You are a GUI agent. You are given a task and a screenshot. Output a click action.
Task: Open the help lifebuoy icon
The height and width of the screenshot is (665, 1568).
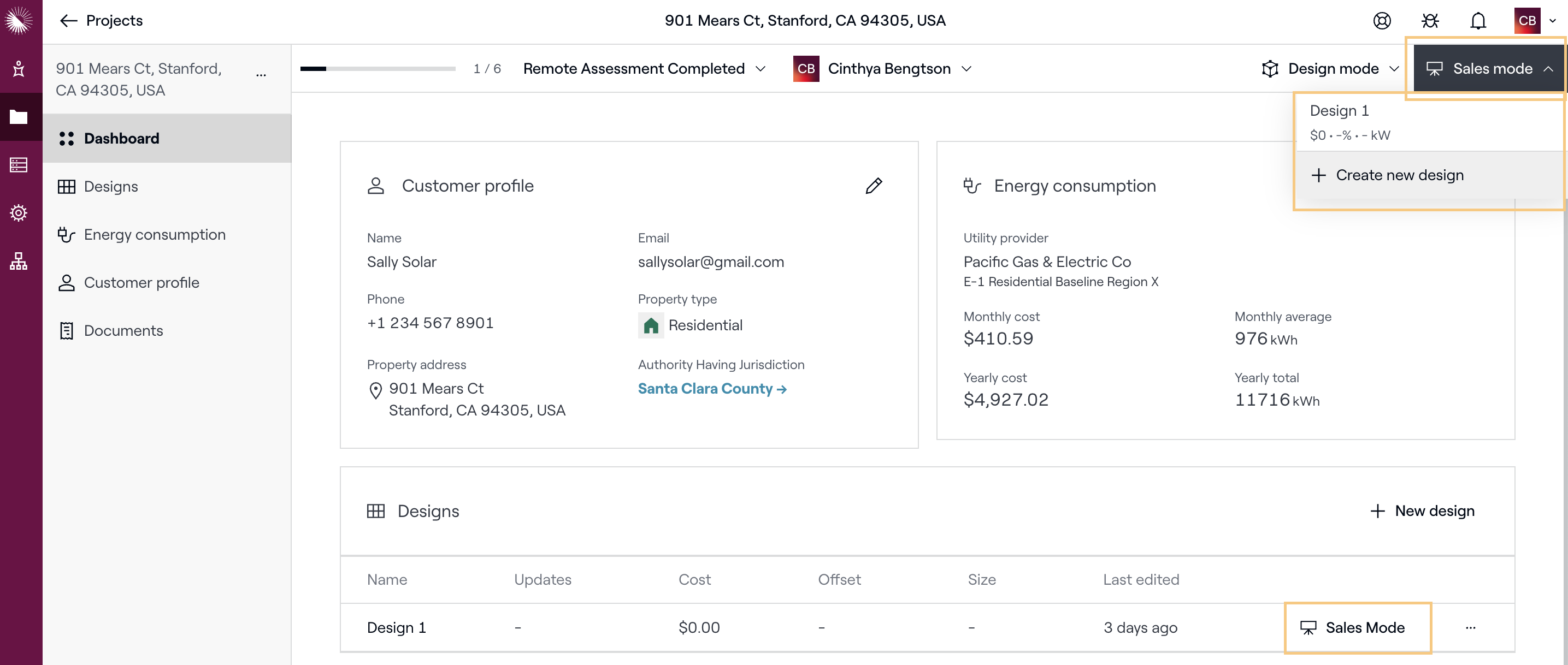click(x=1382, y=21)
